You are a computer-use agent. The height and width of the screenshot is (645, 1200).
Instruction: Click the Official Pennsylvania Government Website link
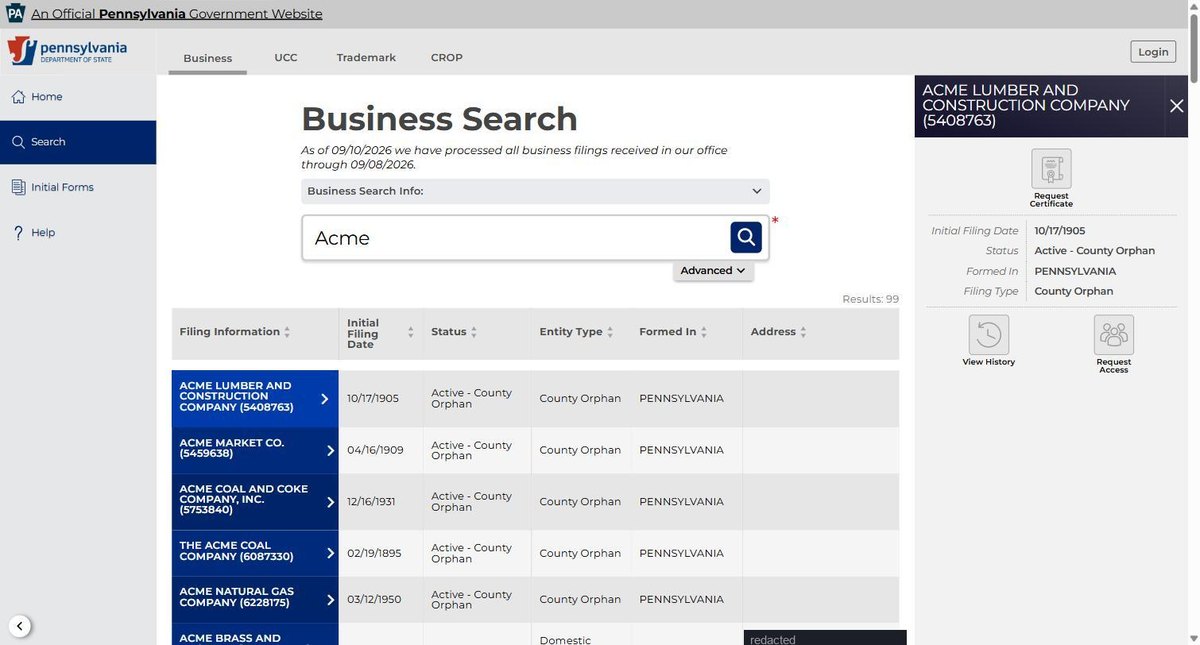(x=177, y=14)
